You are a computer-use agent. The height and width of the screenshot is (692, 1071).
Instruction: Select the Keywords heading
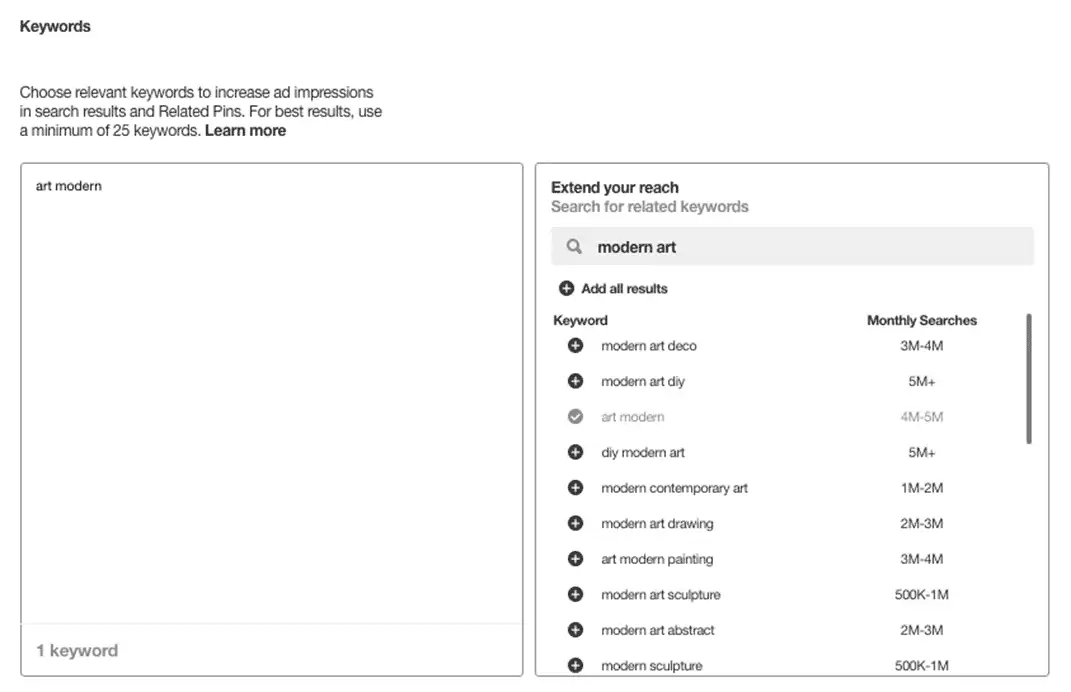55,26
